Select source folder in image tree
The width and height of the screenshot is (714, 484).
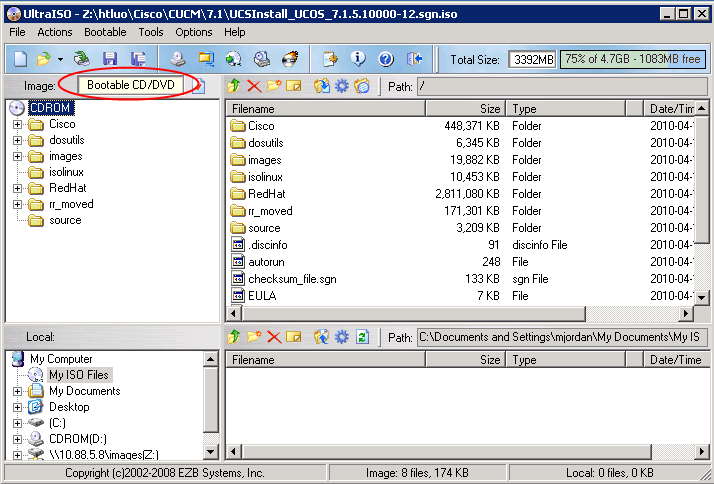[x=65, y=220]
